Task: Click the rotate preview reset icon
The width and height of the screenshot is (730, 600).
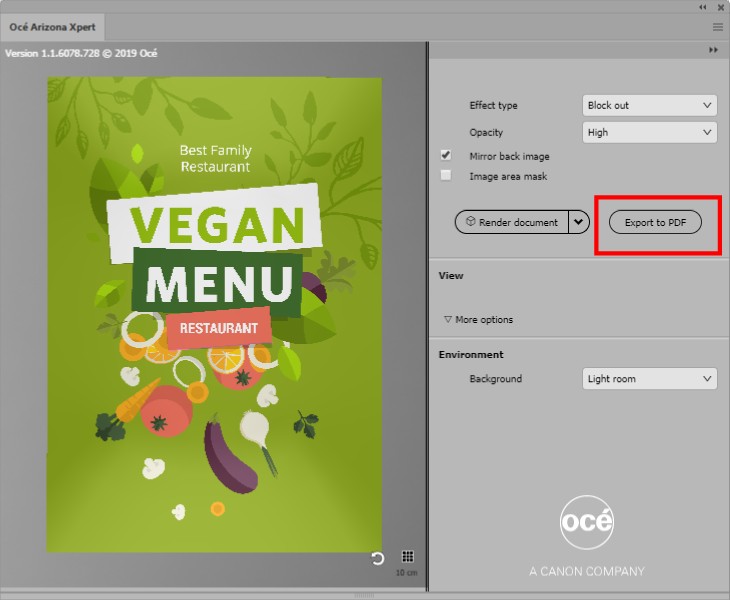Action: pos(378,558)
